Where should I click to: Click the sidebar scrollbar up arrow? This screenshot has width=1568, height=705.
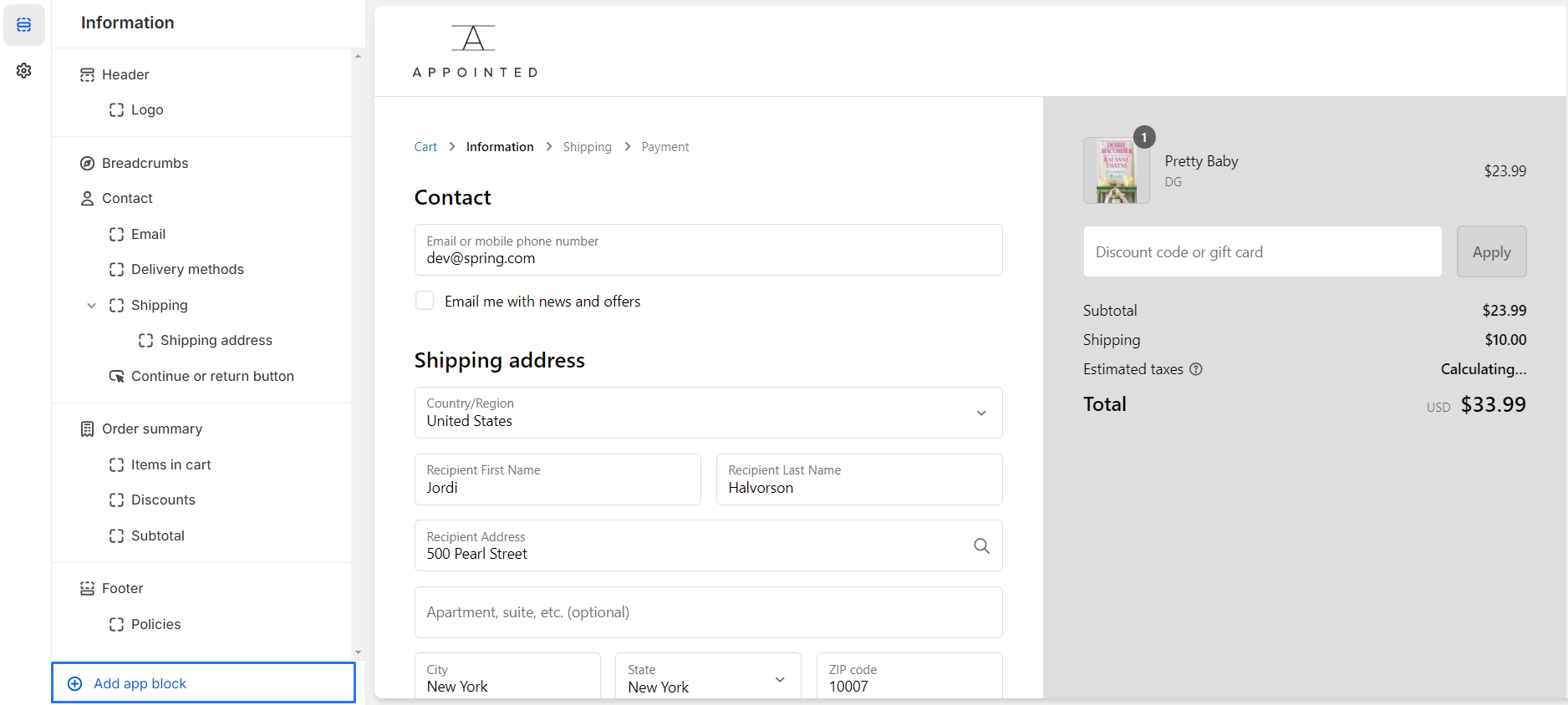point(358,56)
